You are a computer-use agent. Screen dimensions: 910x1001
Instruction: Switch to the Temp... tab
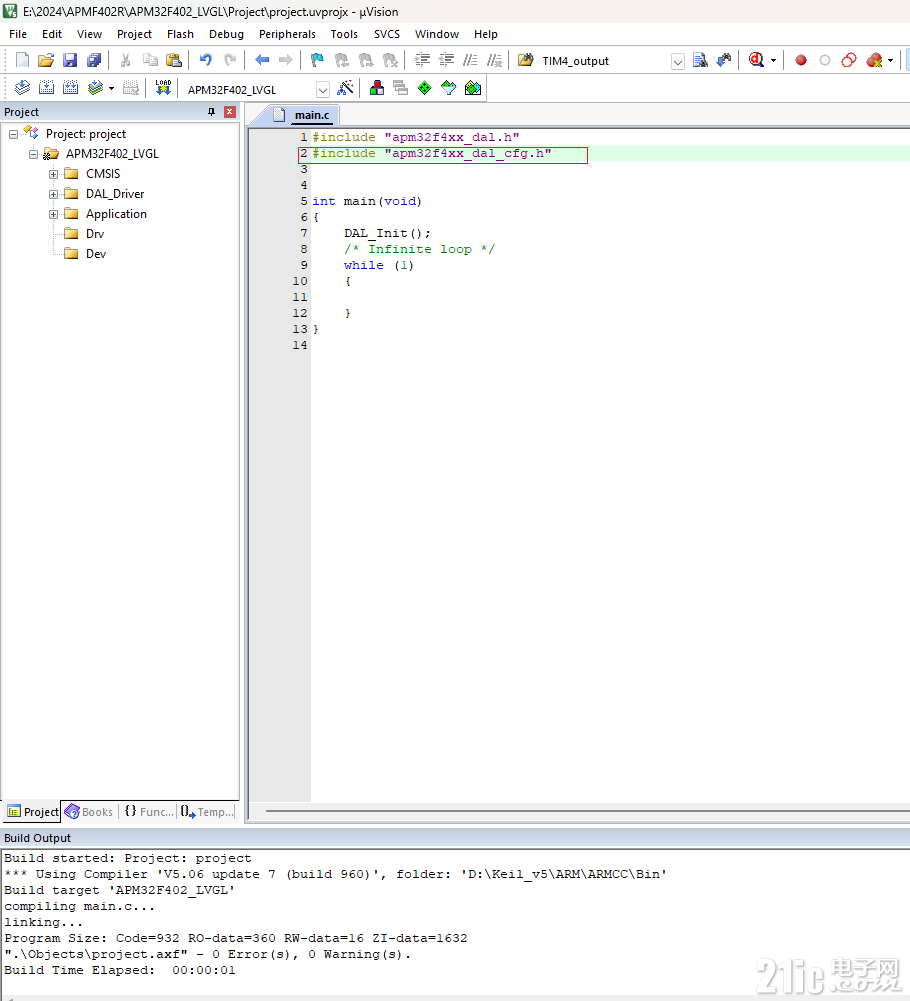207,811
